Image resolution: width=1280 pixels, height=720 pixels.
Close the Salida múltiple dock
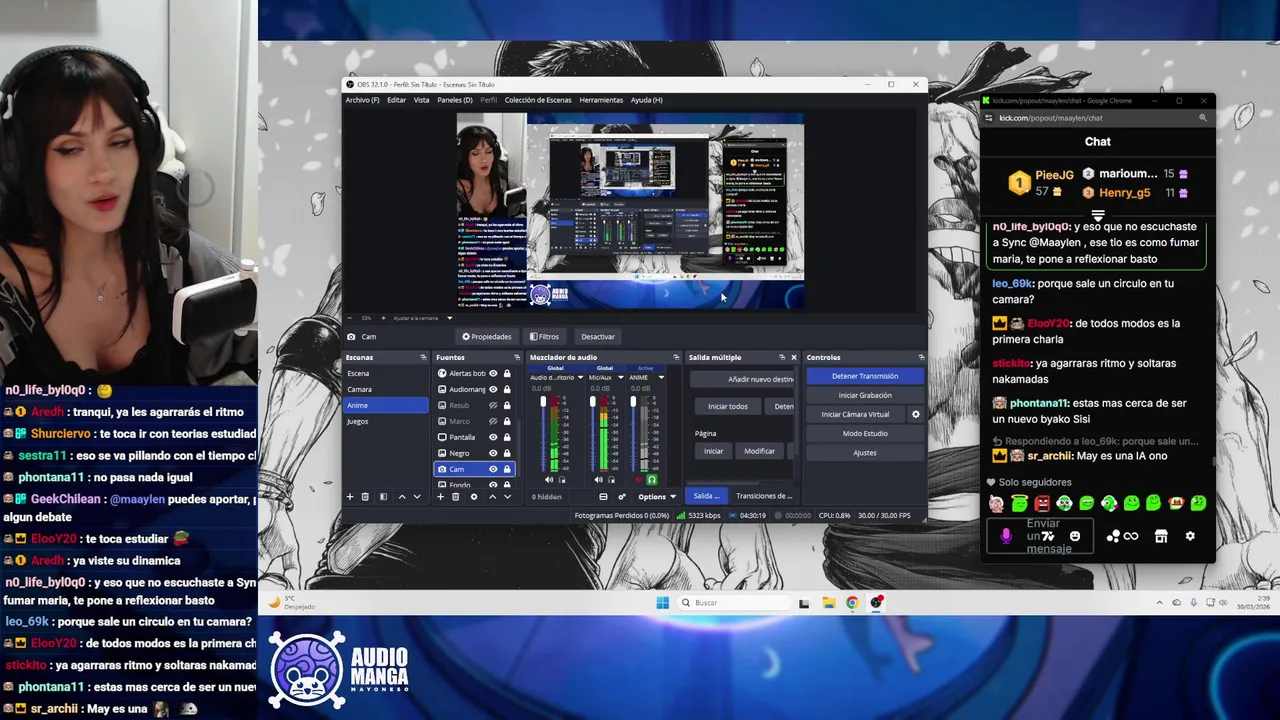point(794,357)
